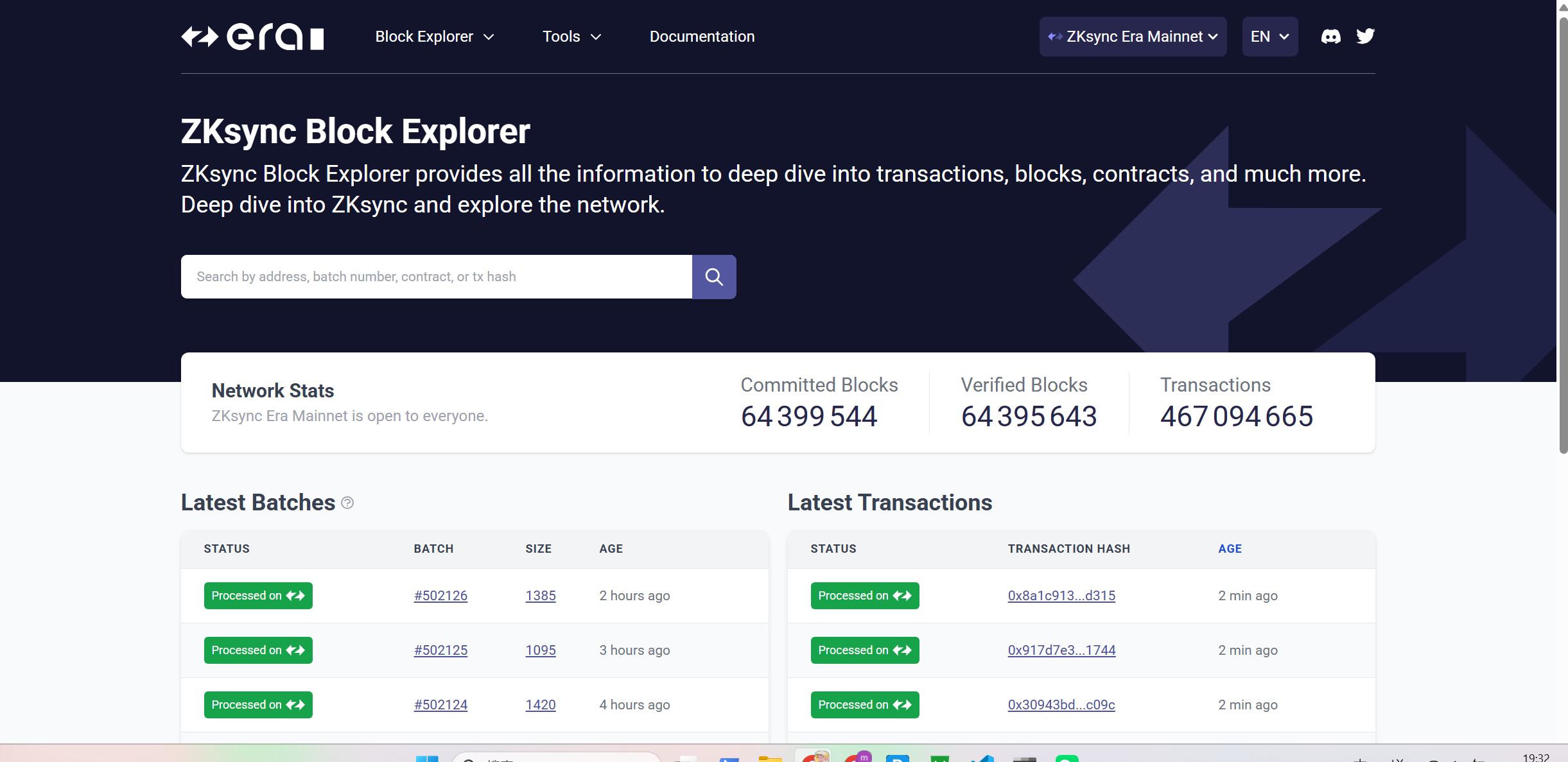This screenshot has width=1568, height=762.
Task: Open the Discord link icon
Action: pyautogui.click(x=1330, y=37)
